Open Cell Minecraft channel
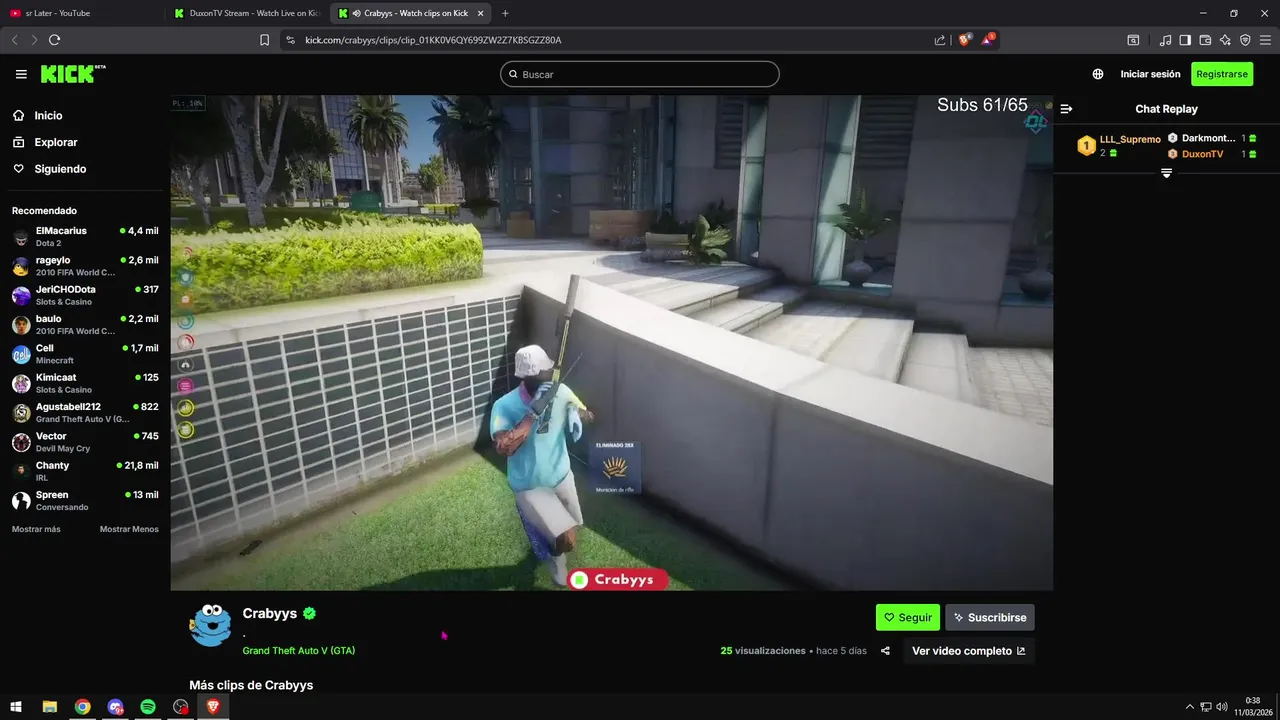Viewport: 1280px width, 720px height. [x=85, y=354]
